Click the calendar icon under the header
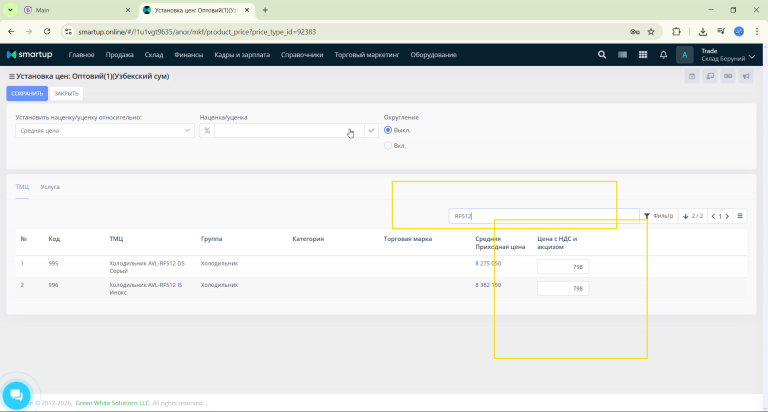768x412 pixels. (x=692, y=76)
